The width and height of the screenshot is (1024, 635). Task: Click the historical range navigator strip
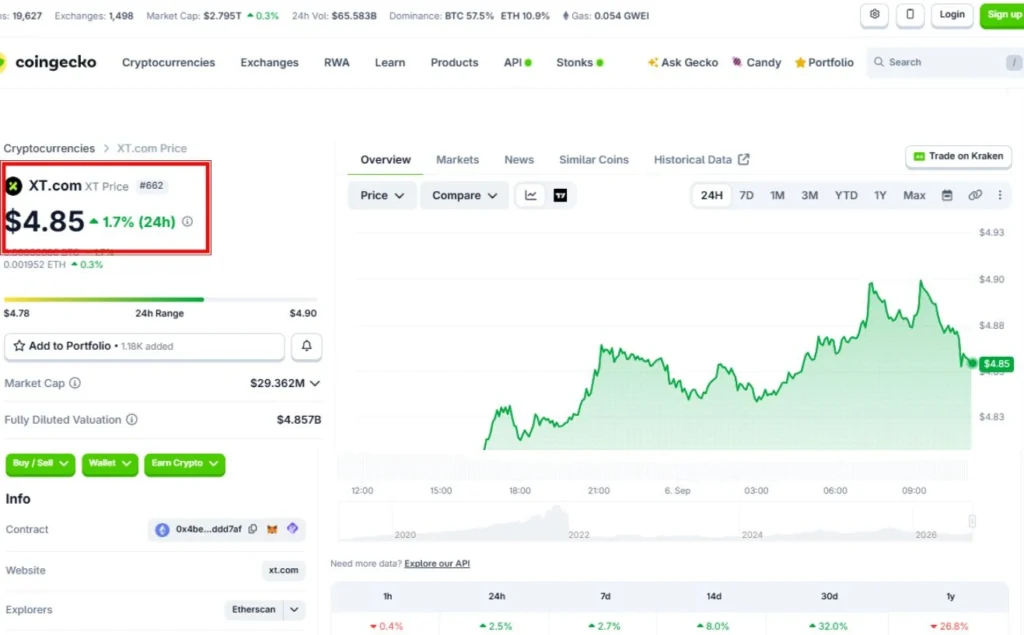[x=655, y=522]
